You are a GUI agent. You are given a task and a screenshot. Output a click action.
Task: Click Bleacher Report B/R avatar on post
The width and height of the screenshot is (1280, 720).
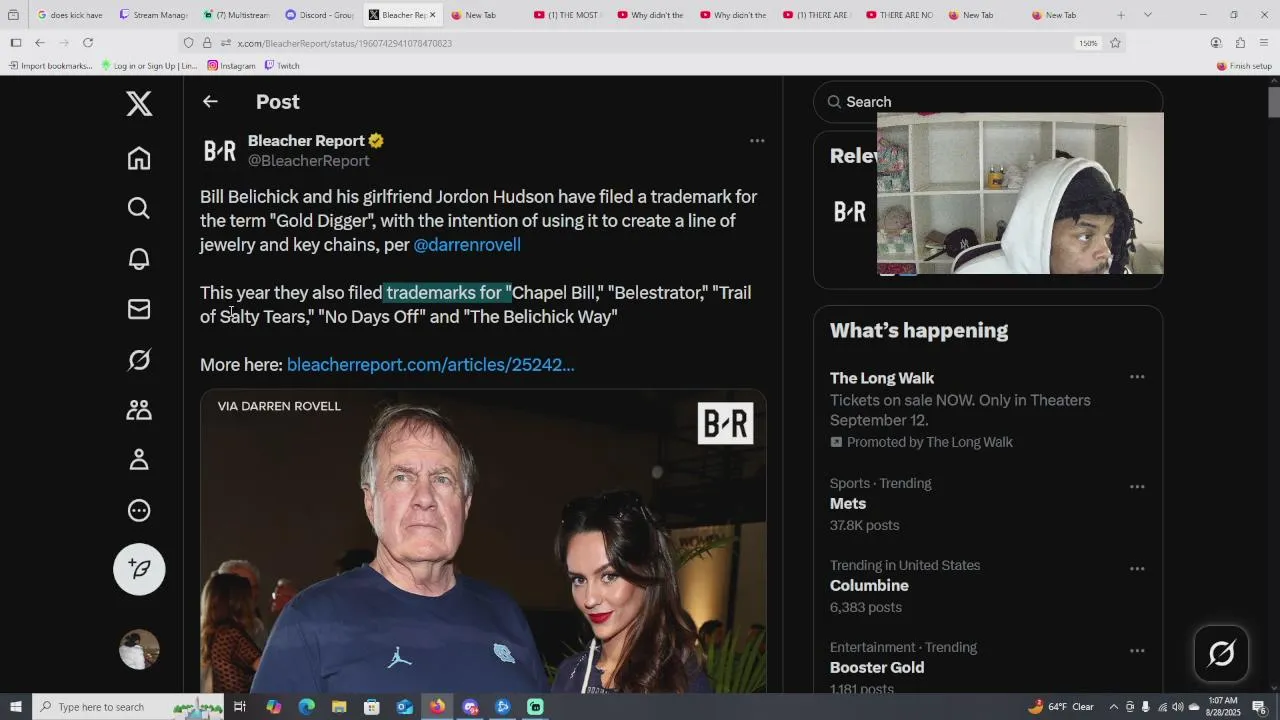click(x=220, y=151)
